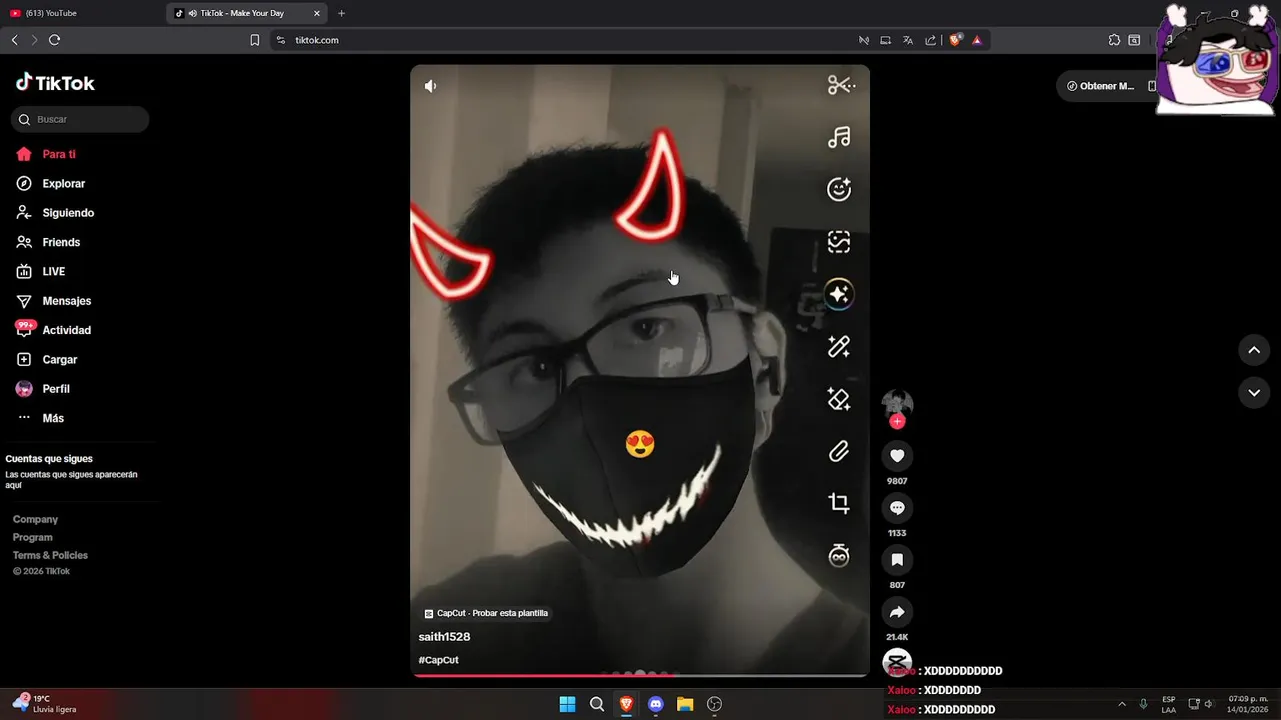Switch to the YouTube browser tab
This screenshot has width=1281, height=720.
pos(80,13)
